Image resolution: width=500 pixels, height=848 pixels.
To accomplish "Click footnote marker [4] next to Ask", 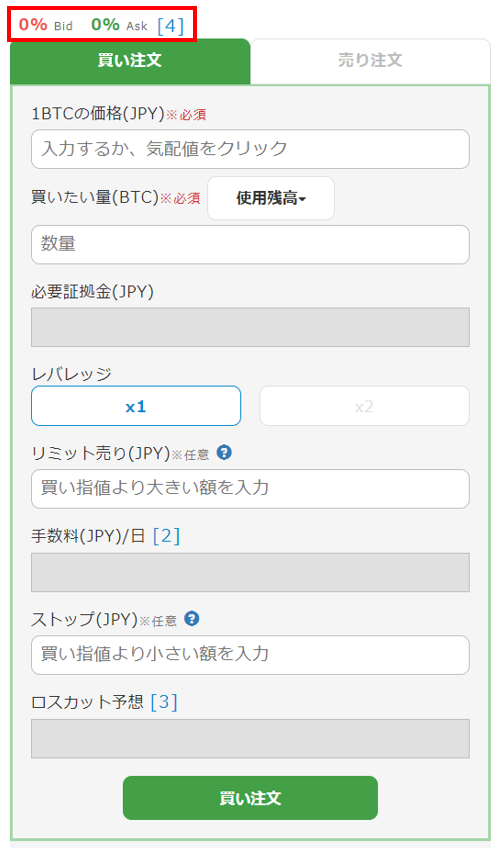I will [x=170, y=25].
